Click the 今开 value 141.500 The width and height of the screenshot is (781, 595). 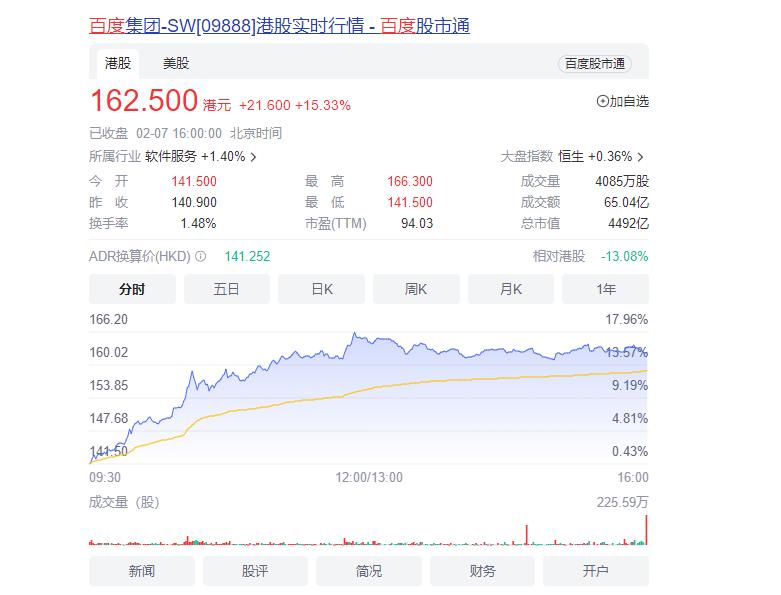tap(194, 181)
